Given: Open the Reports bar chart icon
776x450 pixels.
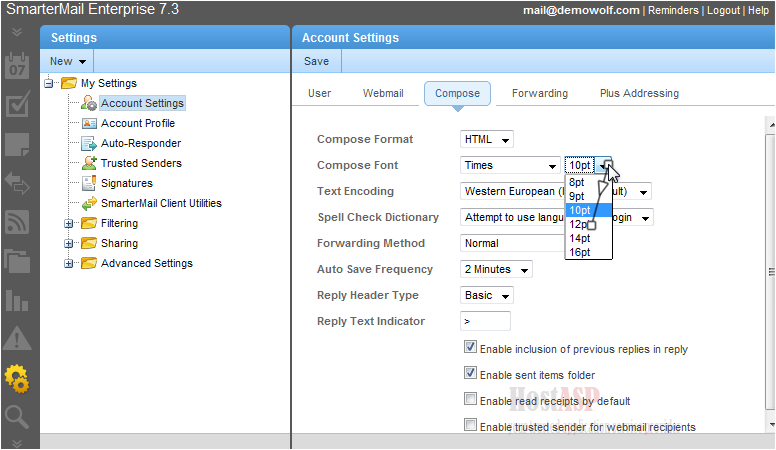Looking at the screenshot, I should (17, 300).
